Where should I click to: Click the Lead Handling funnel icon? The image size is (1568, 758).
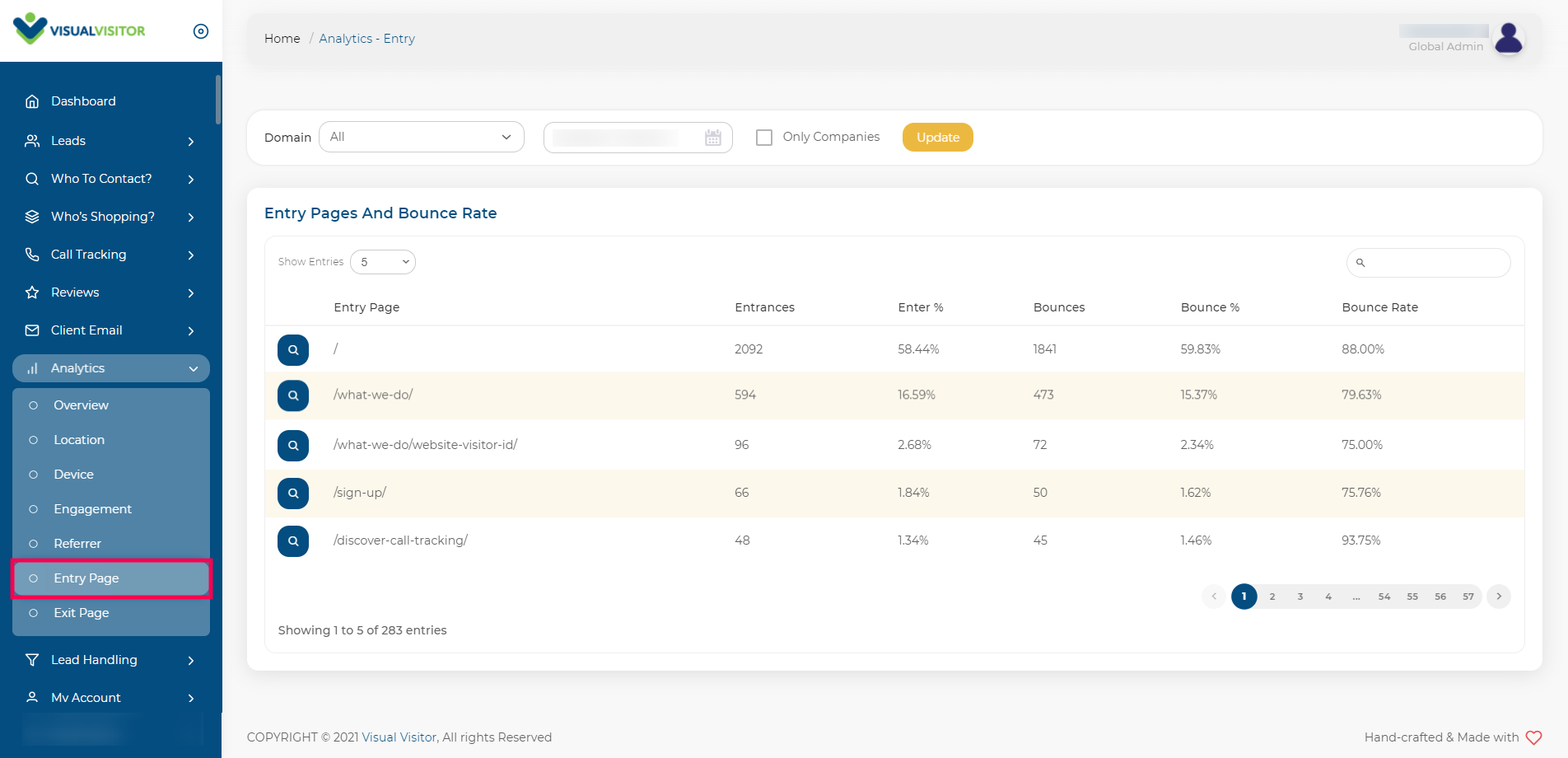32,660
